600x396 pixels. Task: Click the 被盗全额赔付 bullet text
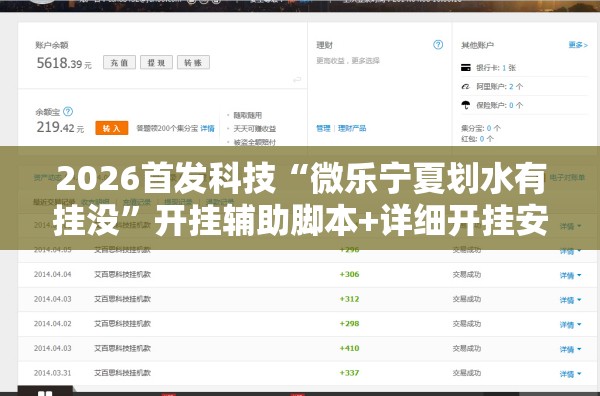tap(254, 142)
